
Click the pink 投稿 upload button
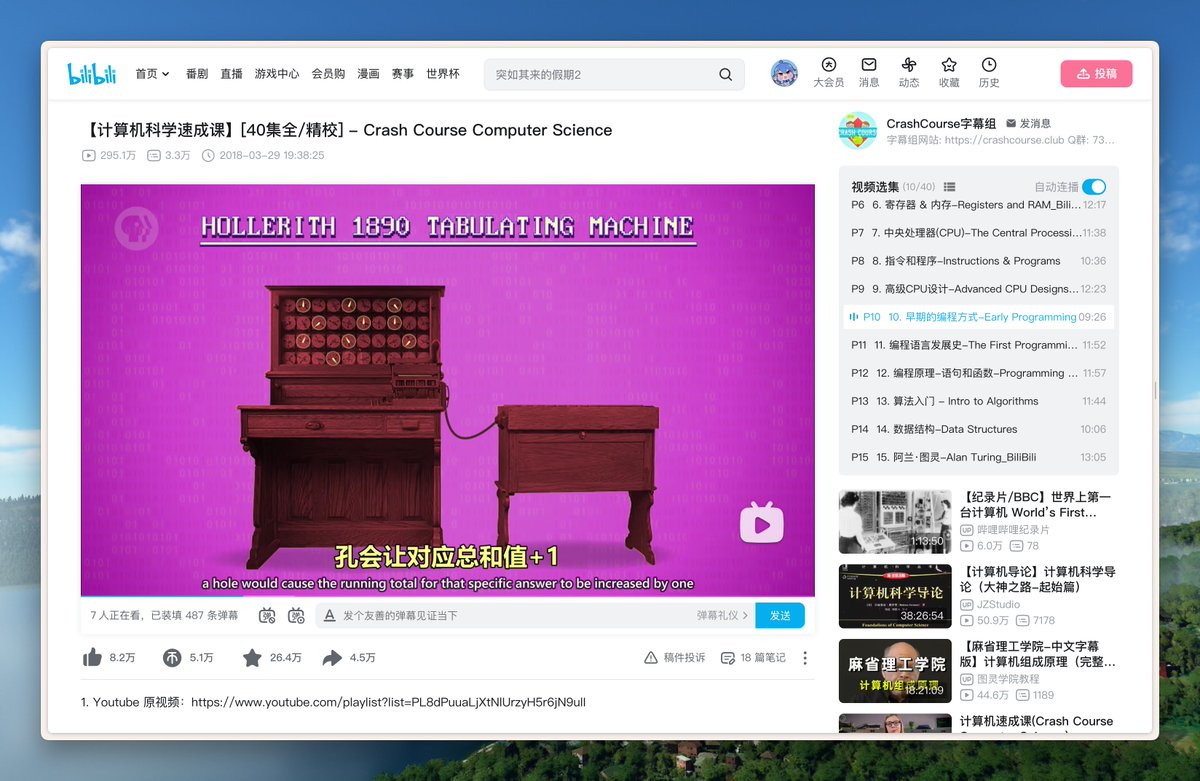click(x=1096, y=74)
